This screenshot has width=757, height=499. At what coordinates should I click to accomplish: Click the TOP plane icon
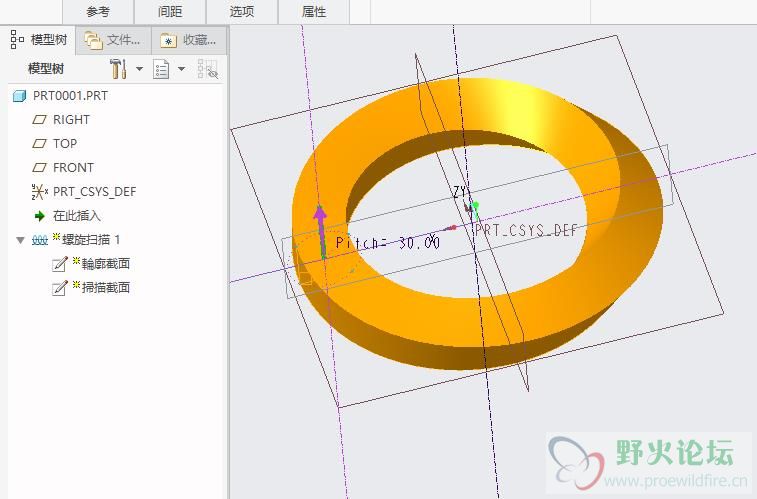[x=39, y=144]
